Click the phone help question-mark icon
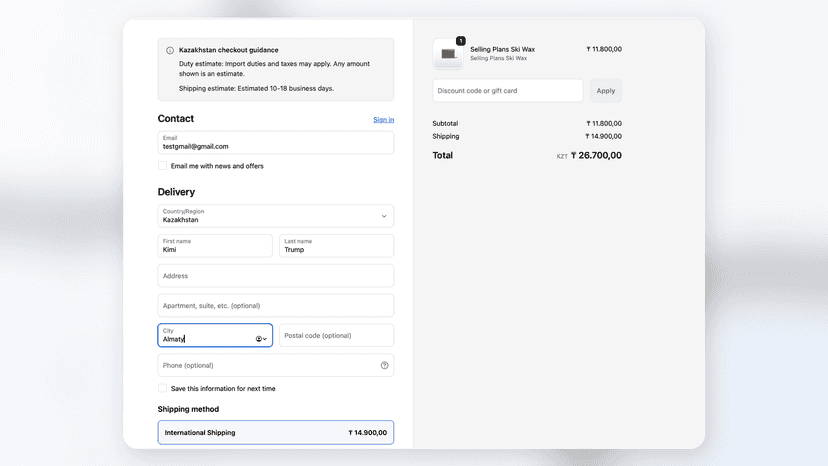 click(384, 365)
